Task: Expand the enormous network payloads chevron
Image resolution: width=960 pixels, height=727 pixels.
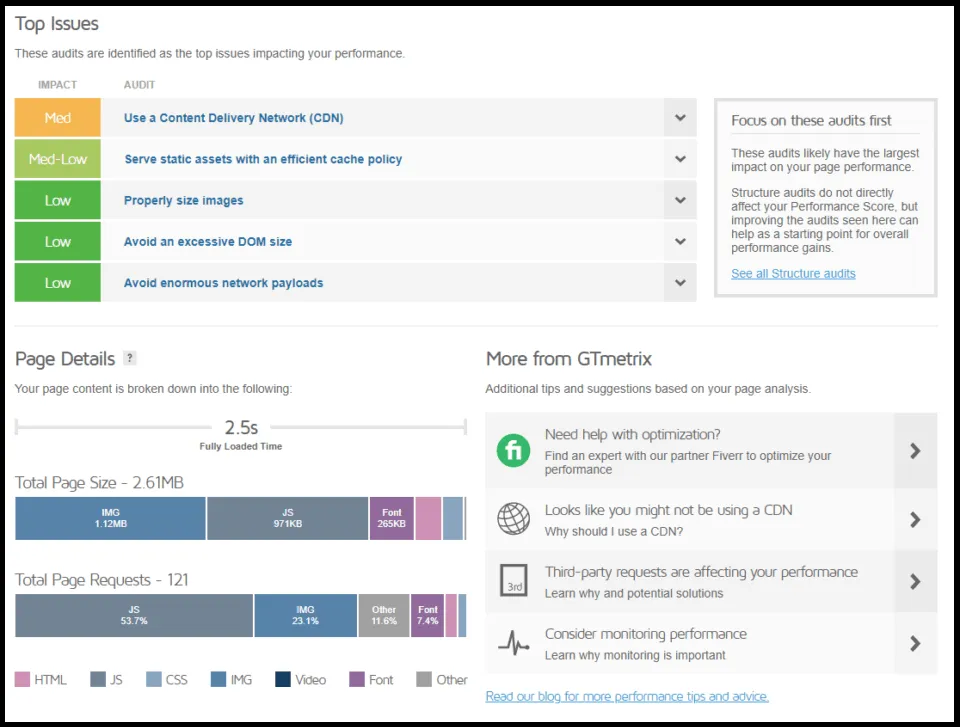Action: coord(680,282)
